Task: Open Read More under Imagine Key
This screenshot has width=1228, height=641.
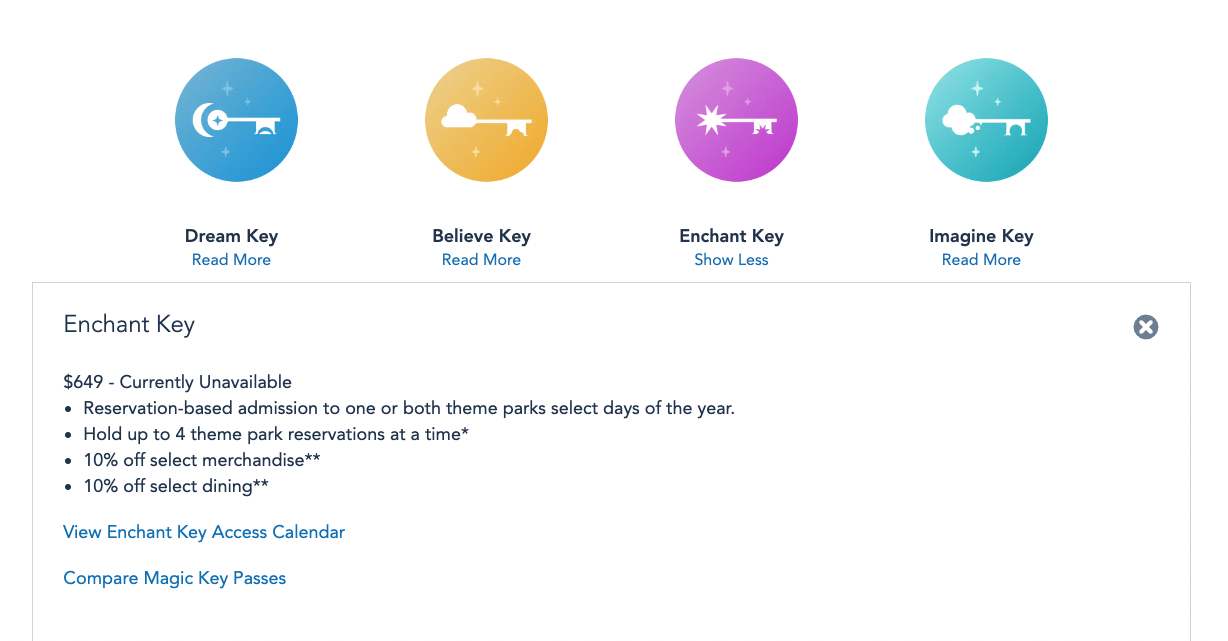Action: click(981, 260)
